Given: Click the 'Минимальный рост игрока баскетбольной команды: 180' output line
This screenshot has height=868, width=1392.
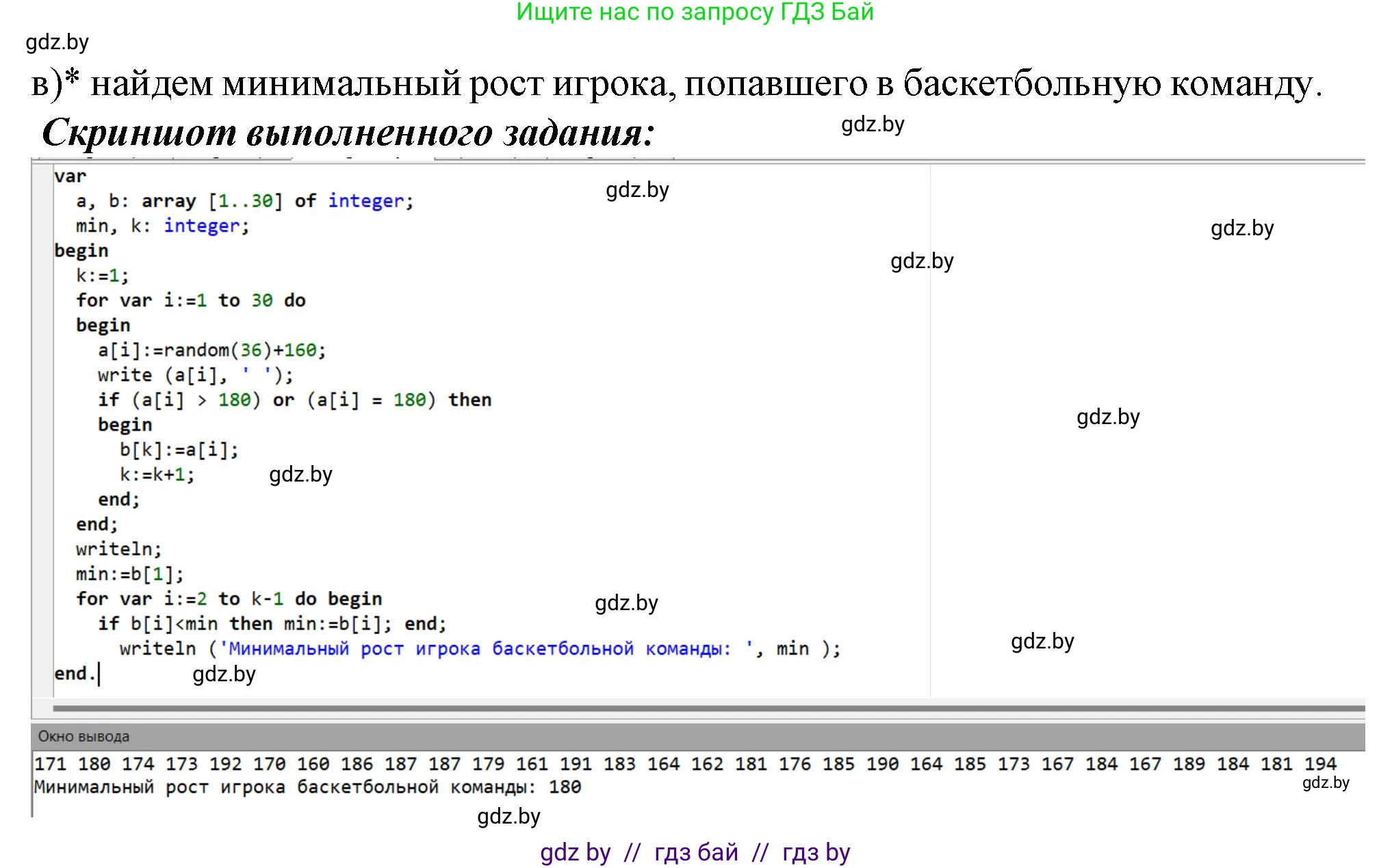Looking at the screenshot, I should point(307,787).
